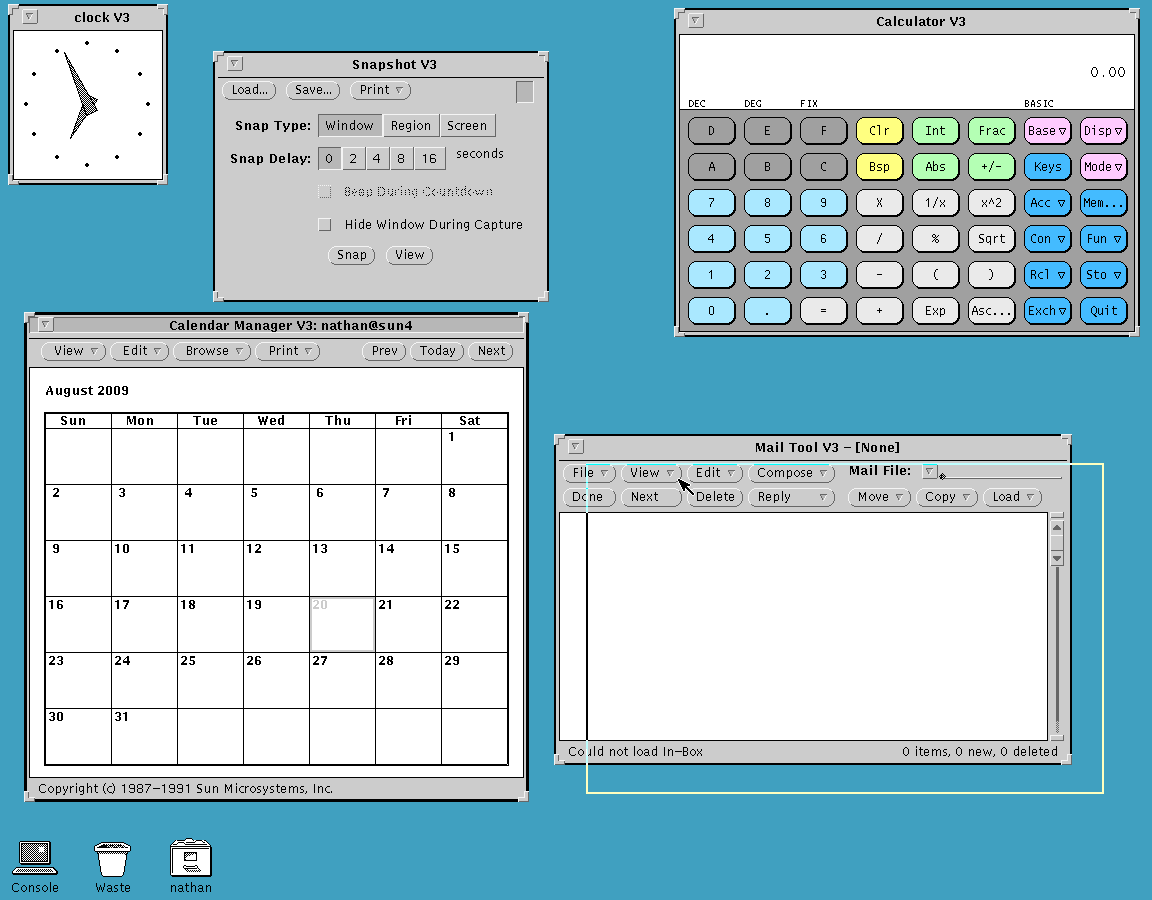Set snap delay to 8 seconds
The image size is (1152, 900).
click(400, 159)
